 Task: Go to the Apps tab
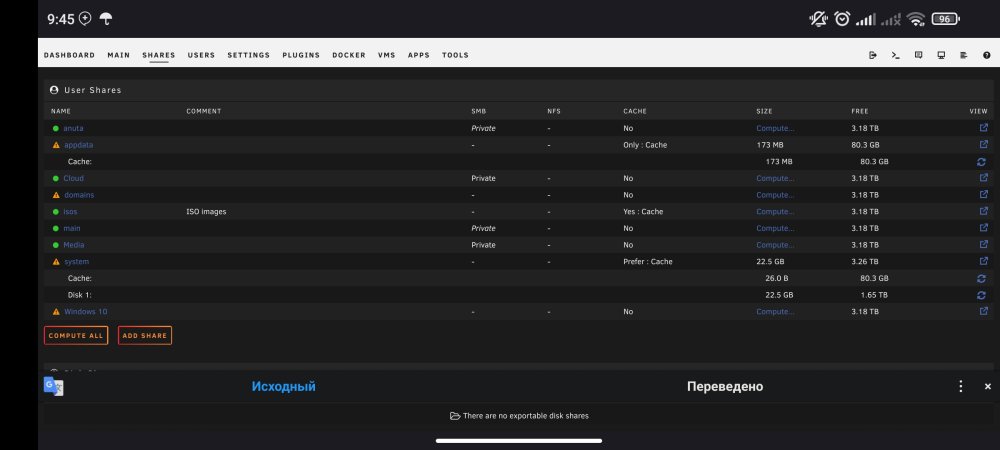[418, 55]
